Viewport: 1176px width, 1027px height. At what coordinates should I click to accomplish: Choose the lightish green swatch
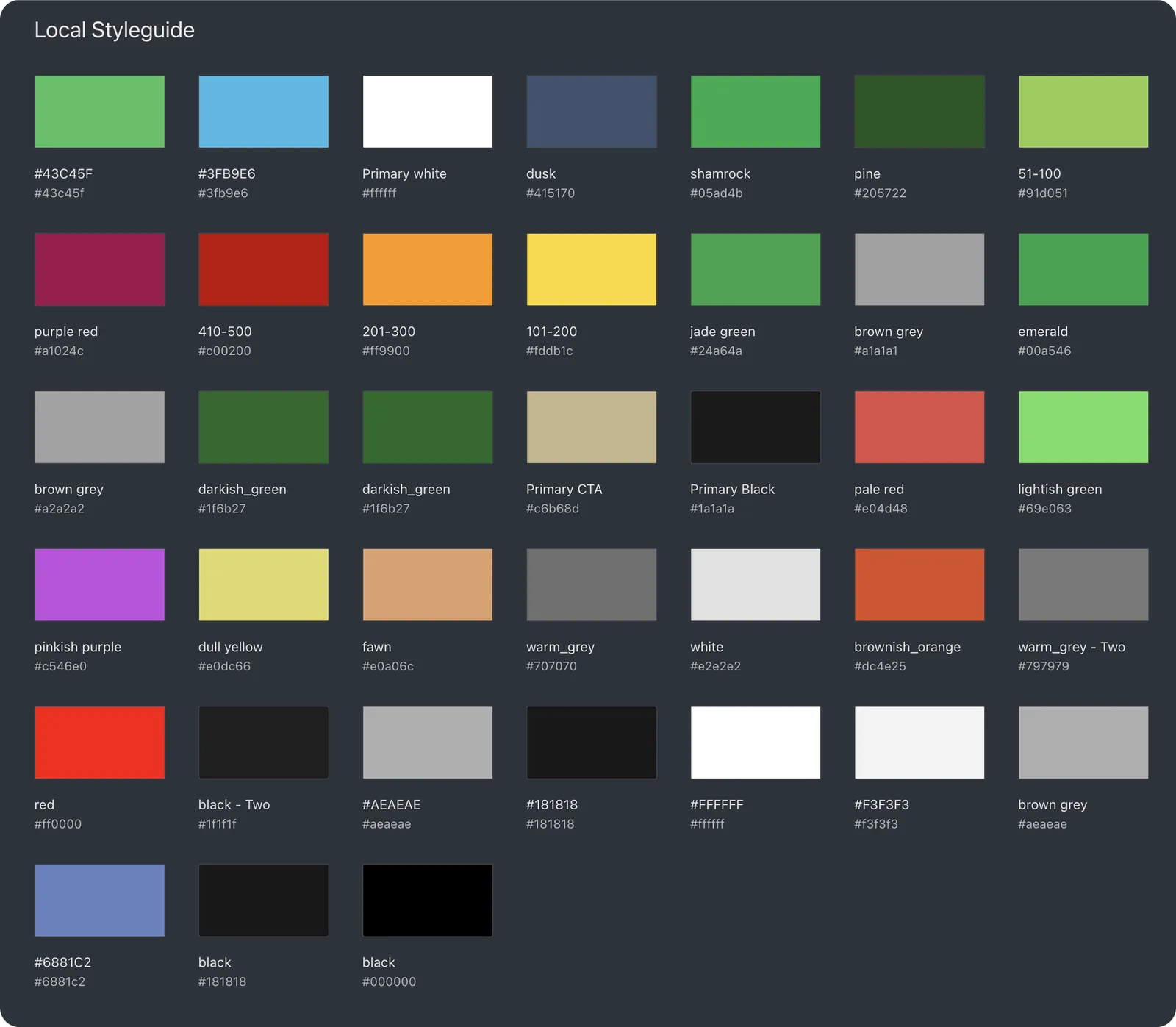(1083, 427)
